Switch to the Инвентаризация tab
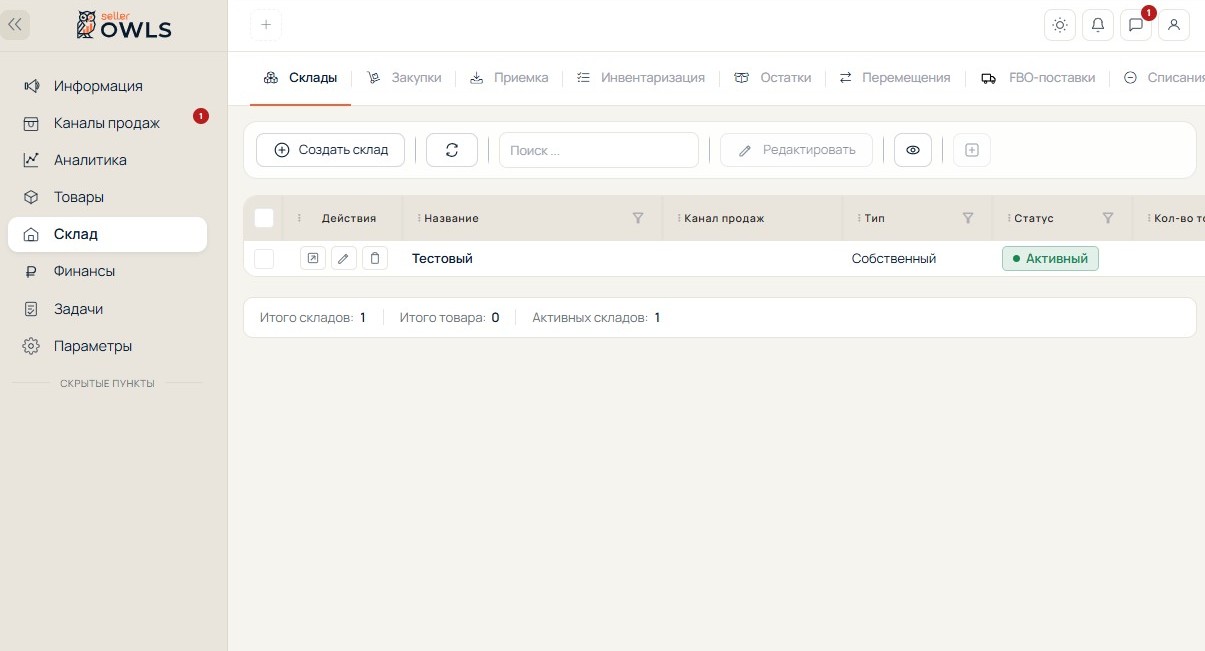The height and width of the screenshot is (651, 1205). point(641,78)
